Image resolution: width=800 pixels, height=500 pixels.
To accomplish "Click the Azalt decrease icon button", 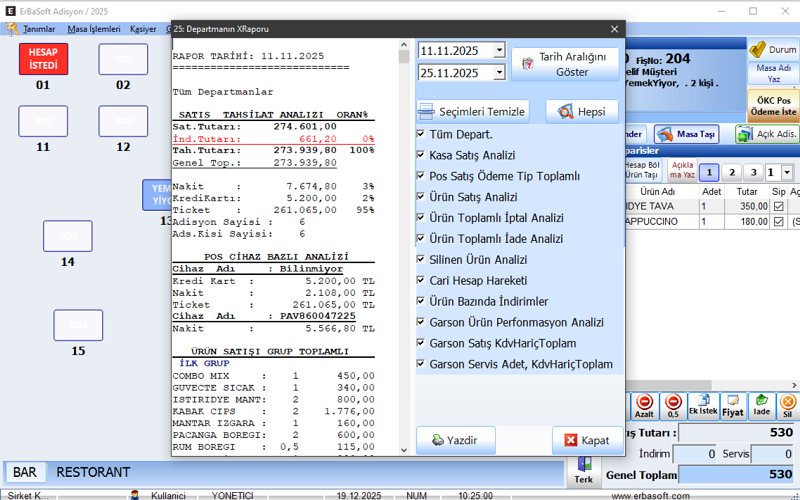I will [645, 406].
